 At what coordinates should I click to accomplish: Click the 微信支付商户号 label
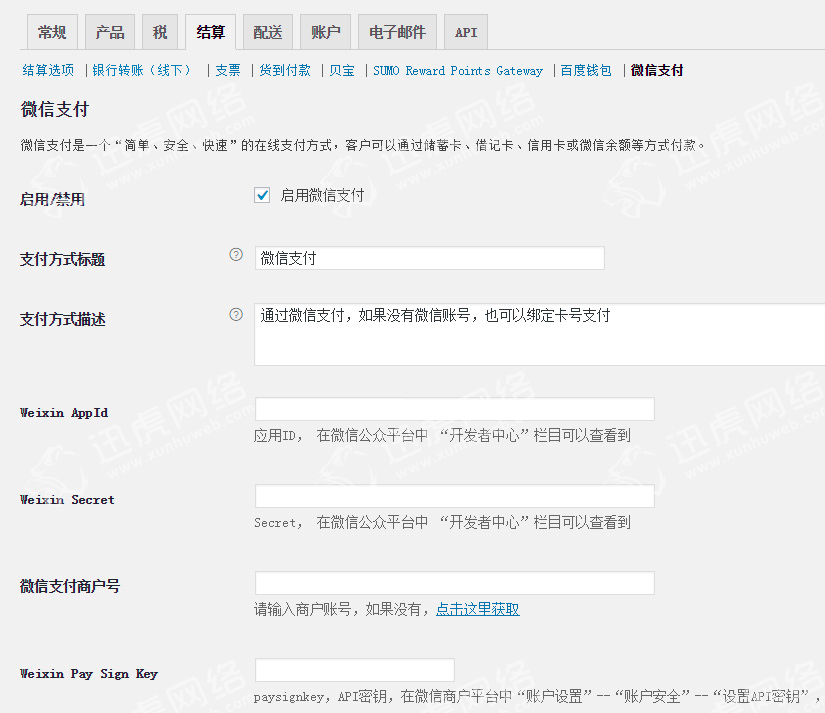tap(69, 586)
